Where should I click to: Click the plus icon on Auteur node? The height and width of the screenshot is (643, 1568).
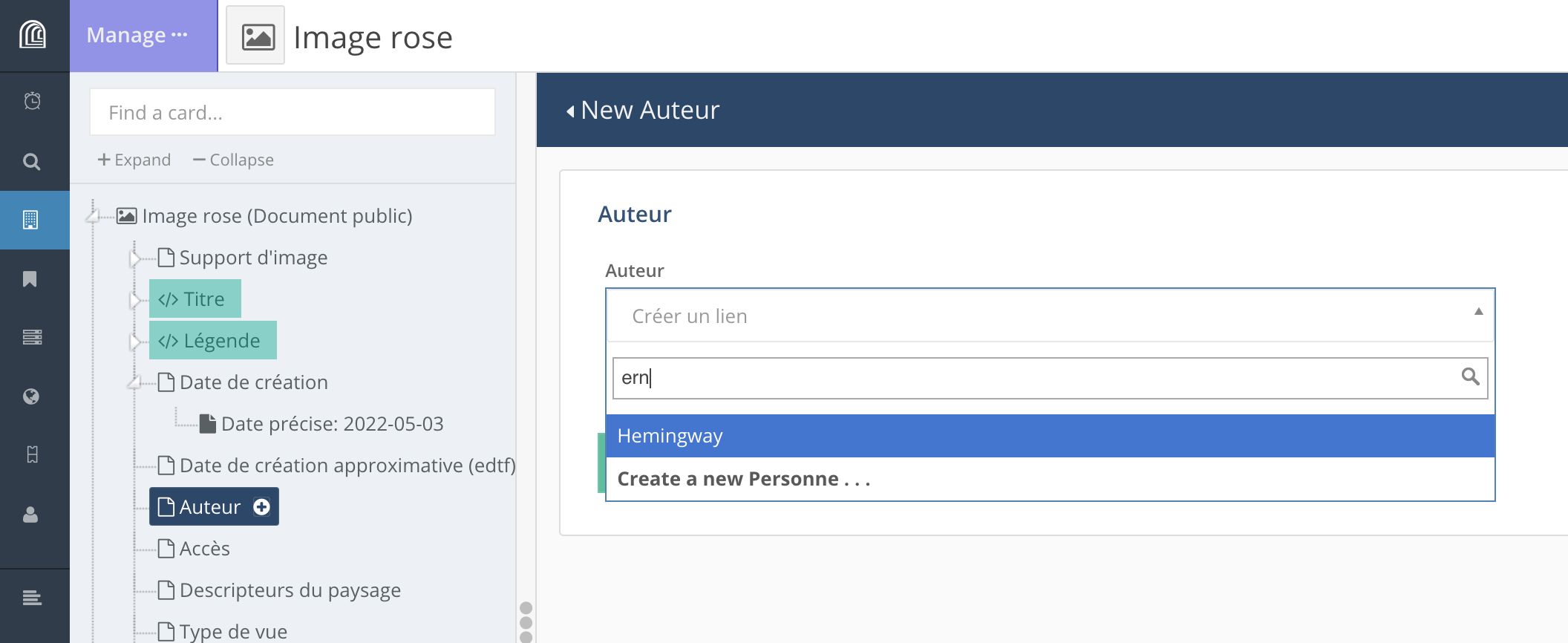pos(261,507)
